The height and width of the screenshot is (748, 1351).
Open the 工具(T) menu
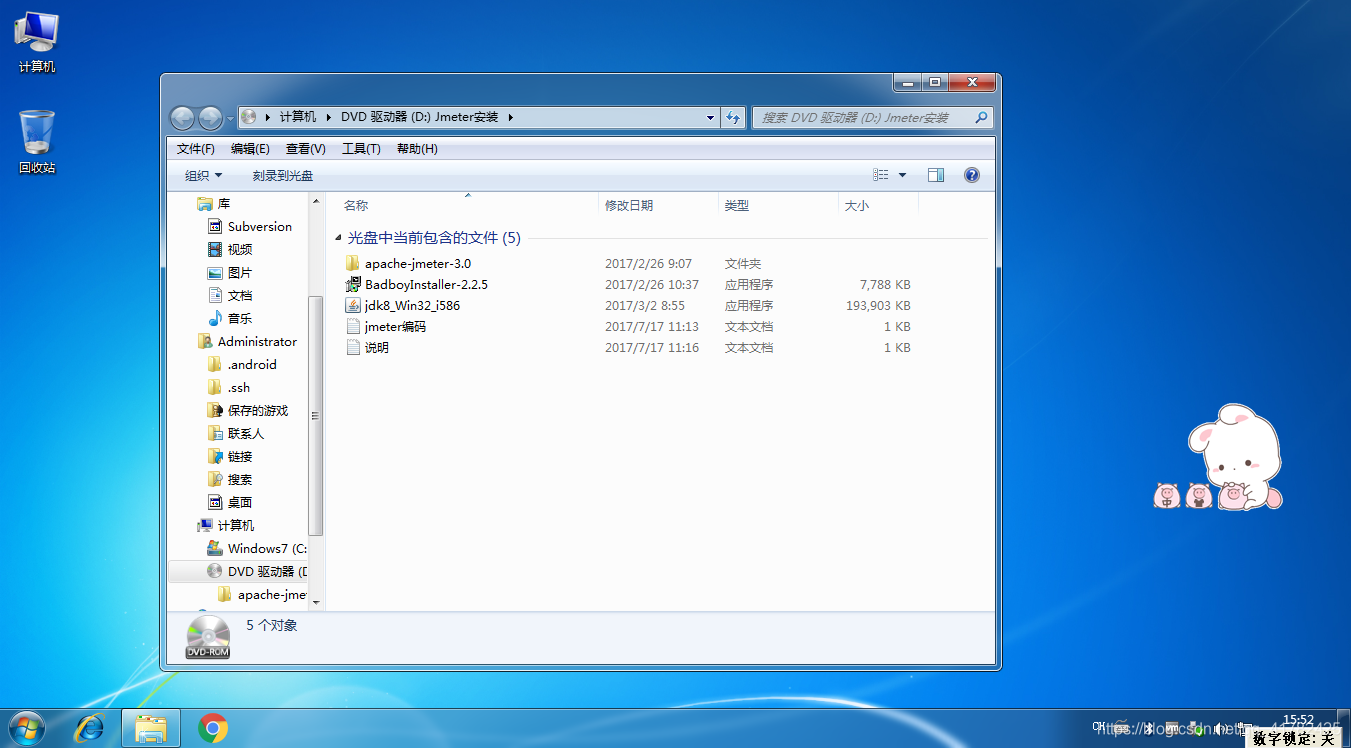click(361, 148)
